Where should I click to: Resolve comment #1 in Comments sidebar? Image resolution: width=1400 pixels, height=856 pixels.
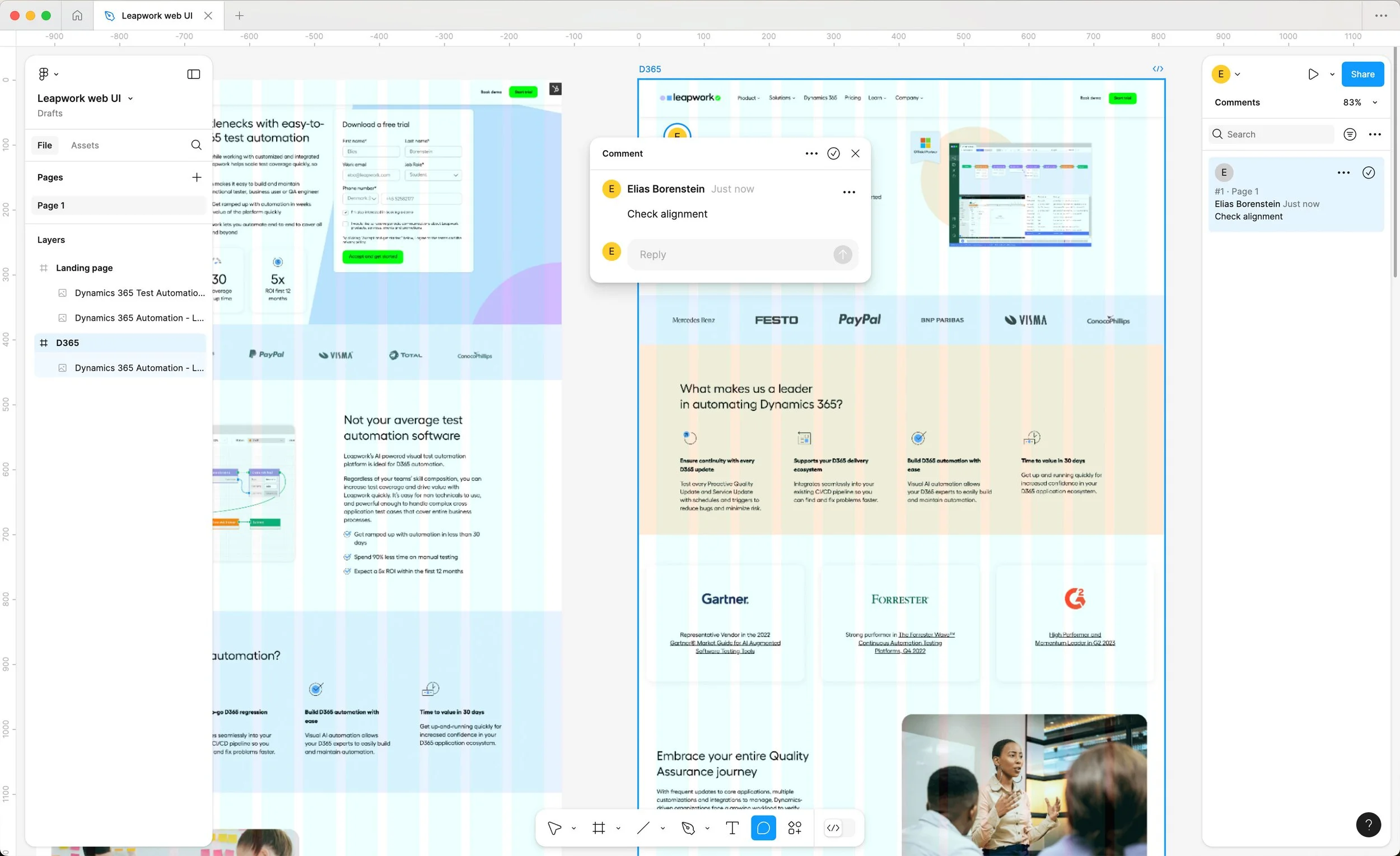(1368, 172)
